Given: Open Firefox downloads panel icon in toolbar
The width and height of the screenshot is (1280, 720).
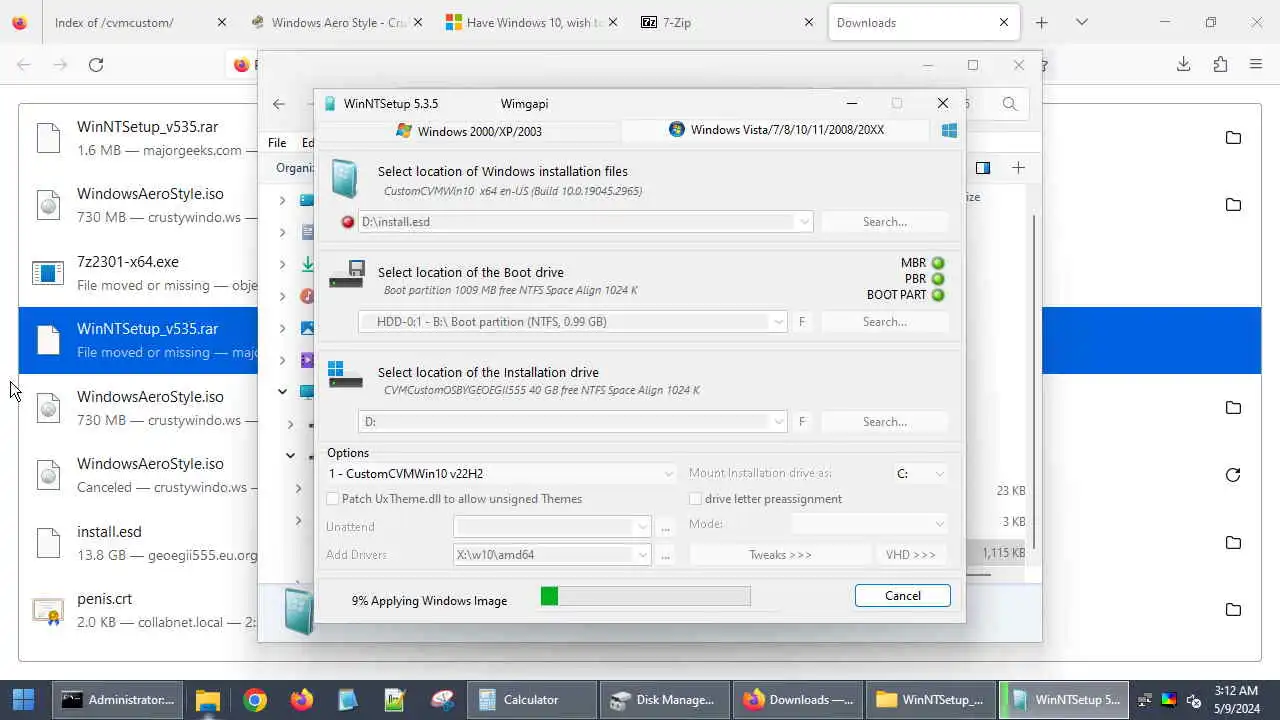Looking at the screenshot, I should pyautogui.click(x=1184, y=64).
